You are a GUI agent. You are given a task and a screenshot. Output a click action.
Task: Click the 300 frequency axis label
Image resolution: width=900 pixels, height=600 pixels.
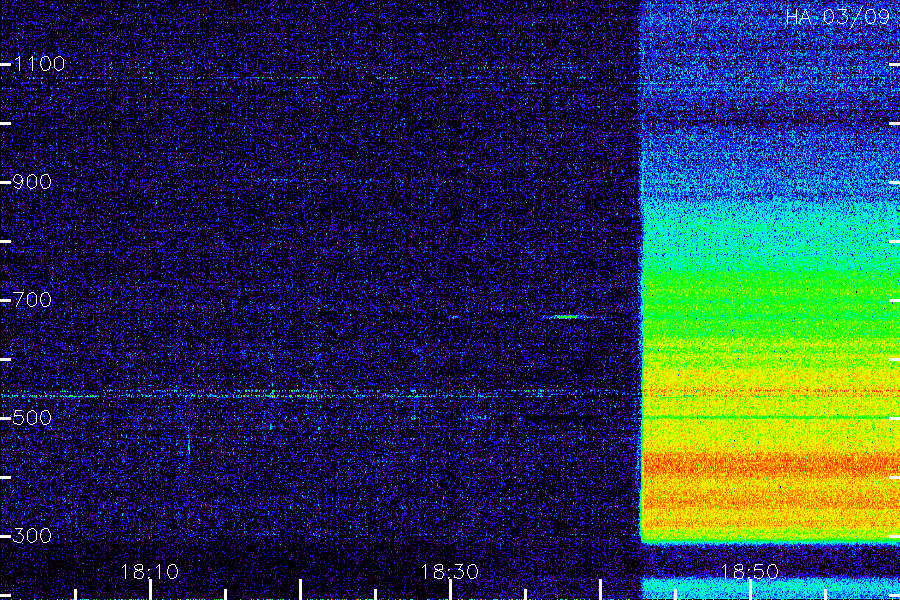[32, 536]
